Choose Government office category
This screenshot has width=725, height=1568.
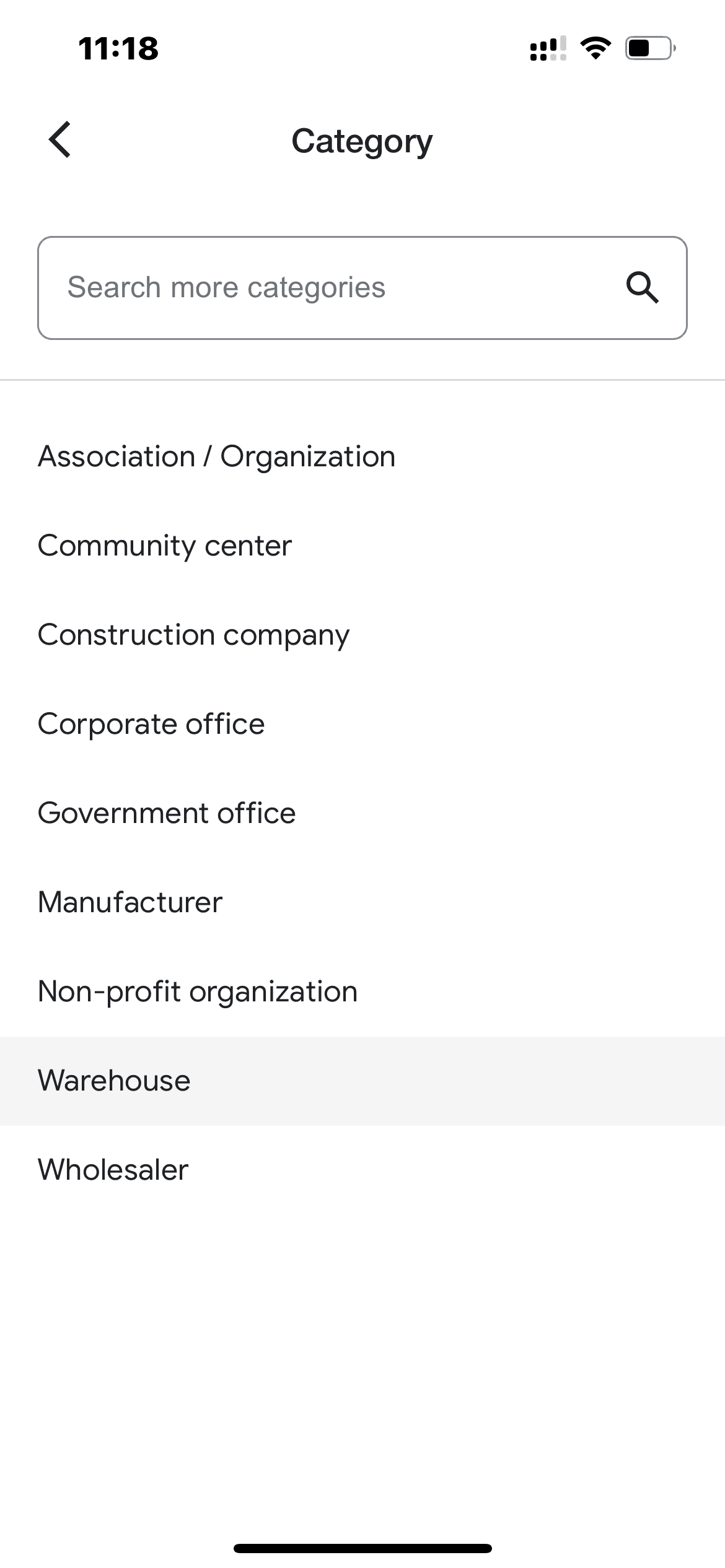166,812
